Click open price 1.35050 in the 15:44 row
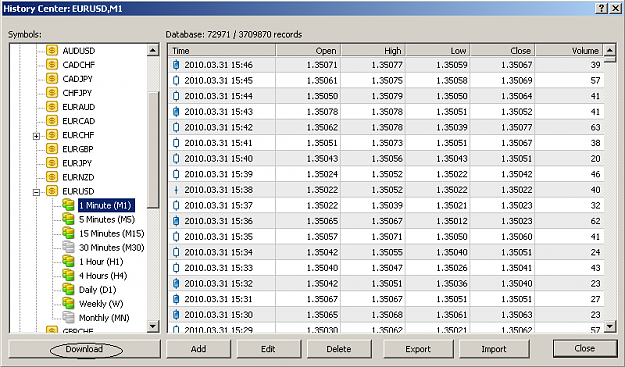The width and height of the screenshot is (625, 367). [x=322, y=96]
